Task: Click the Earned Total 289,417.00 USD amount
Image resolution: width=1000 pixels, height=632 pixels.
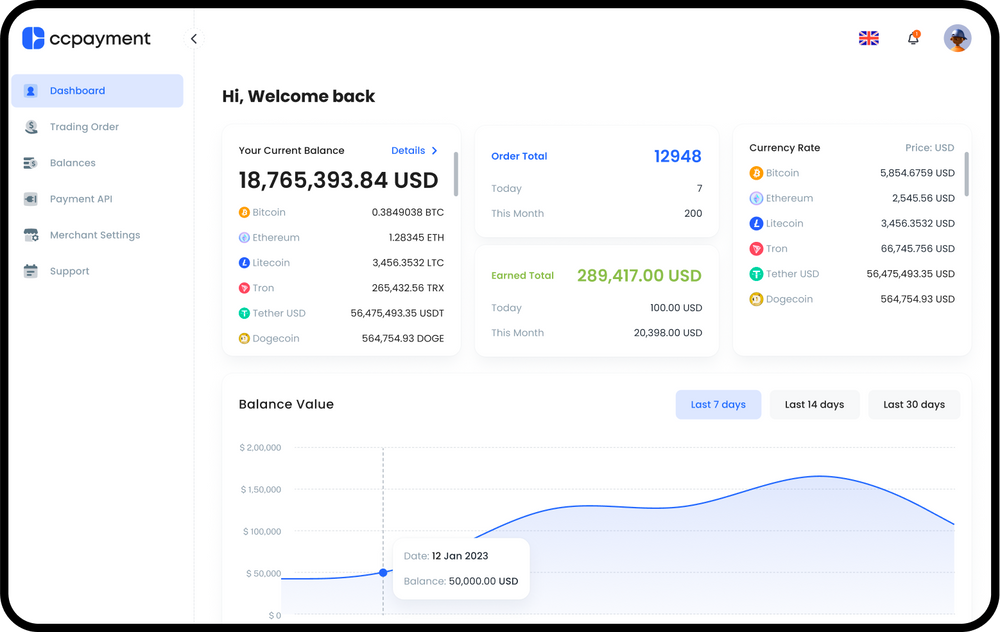Action: (x=639, y=276)
